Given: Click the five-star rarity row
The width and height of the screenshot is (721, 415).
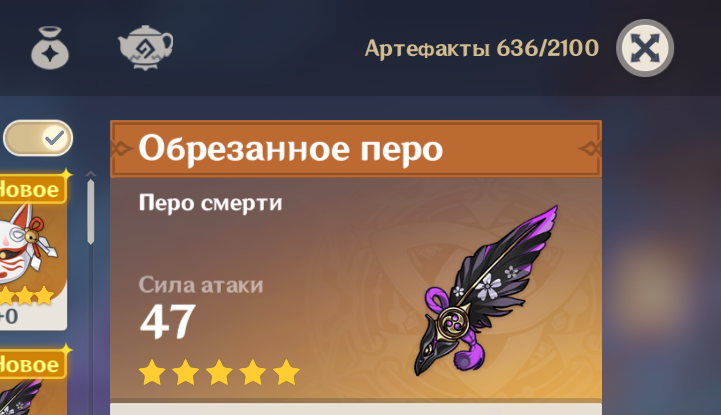Looking at the screenshot, I should coord(219,372).
